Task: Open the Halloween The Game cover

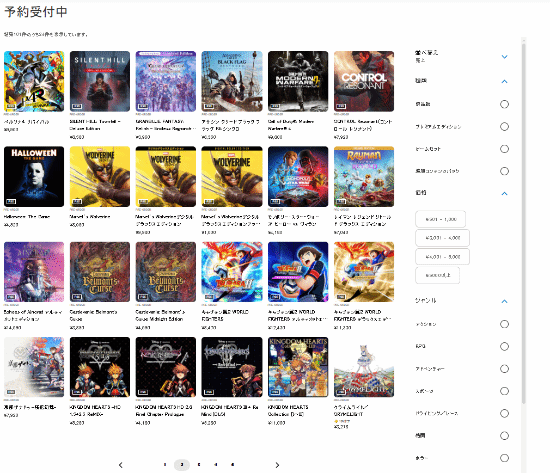Action: click(34, 176)
